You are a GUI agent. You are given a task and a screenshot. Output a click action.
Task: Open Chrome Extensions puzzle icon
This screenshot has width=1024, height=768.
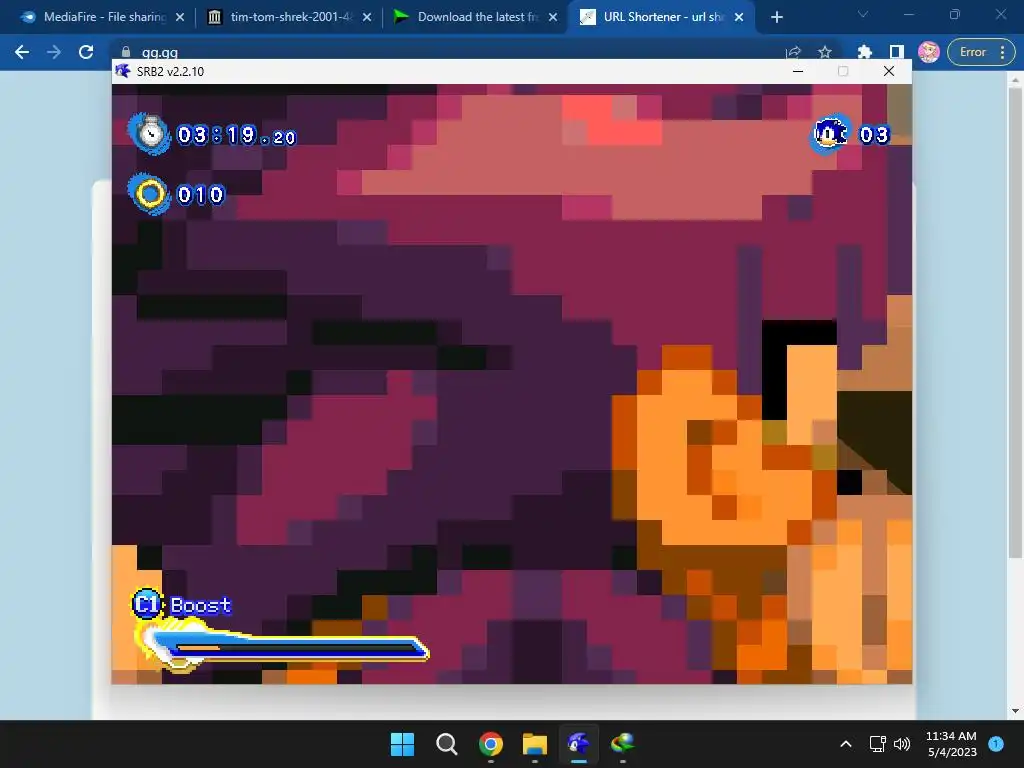pos(865,52)
